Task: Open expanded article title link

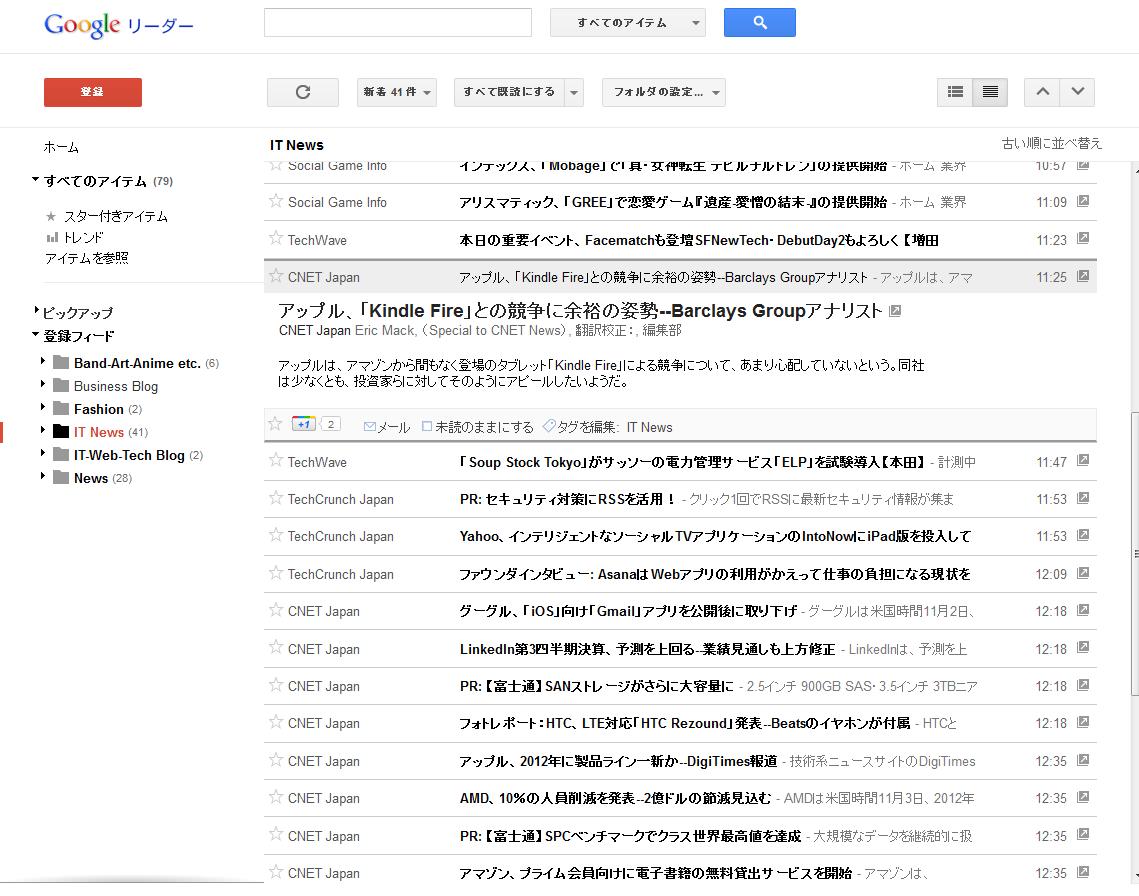Action: (x=580, y=311)
